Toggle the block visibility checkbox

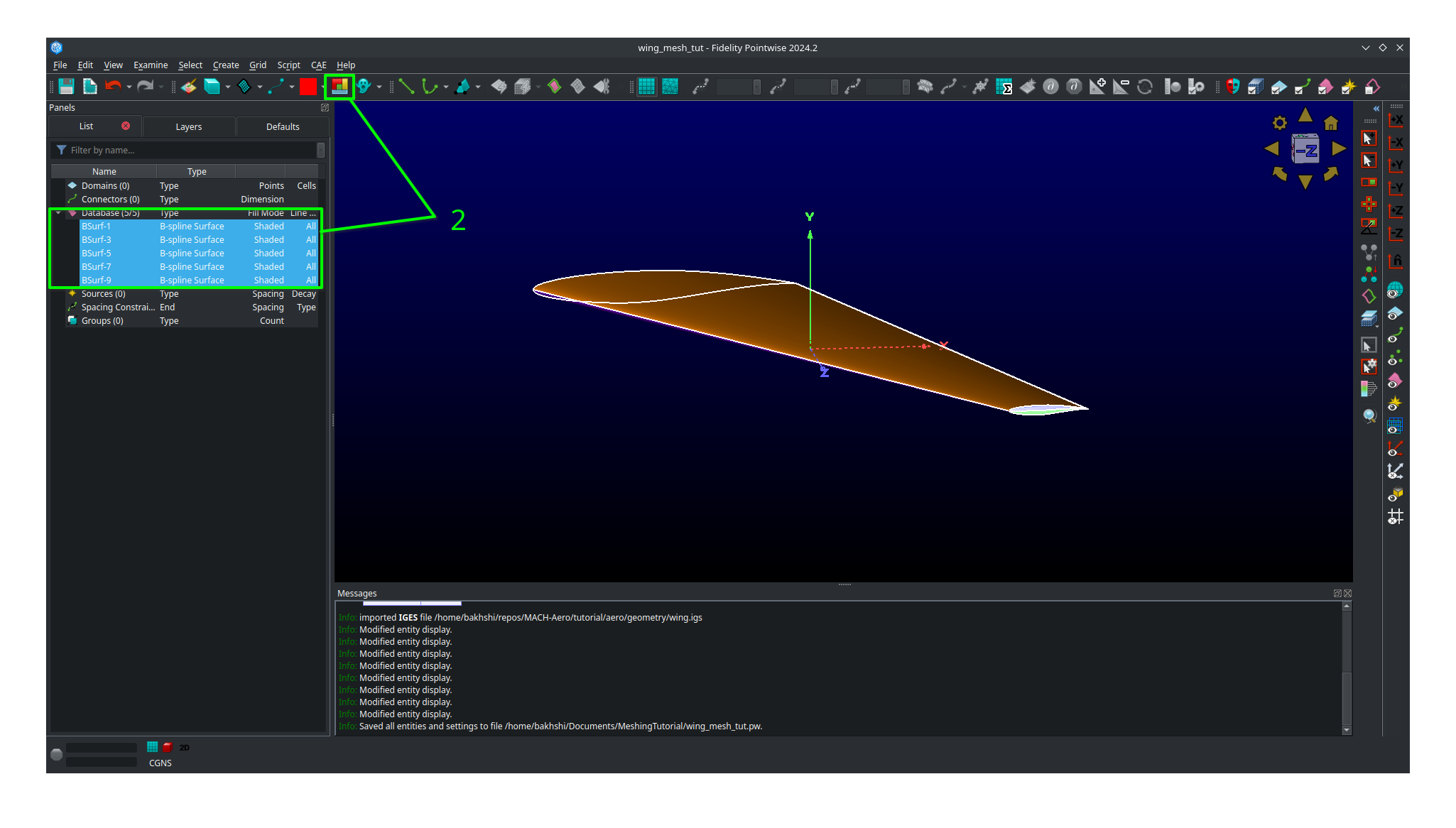coord(1255,87)
